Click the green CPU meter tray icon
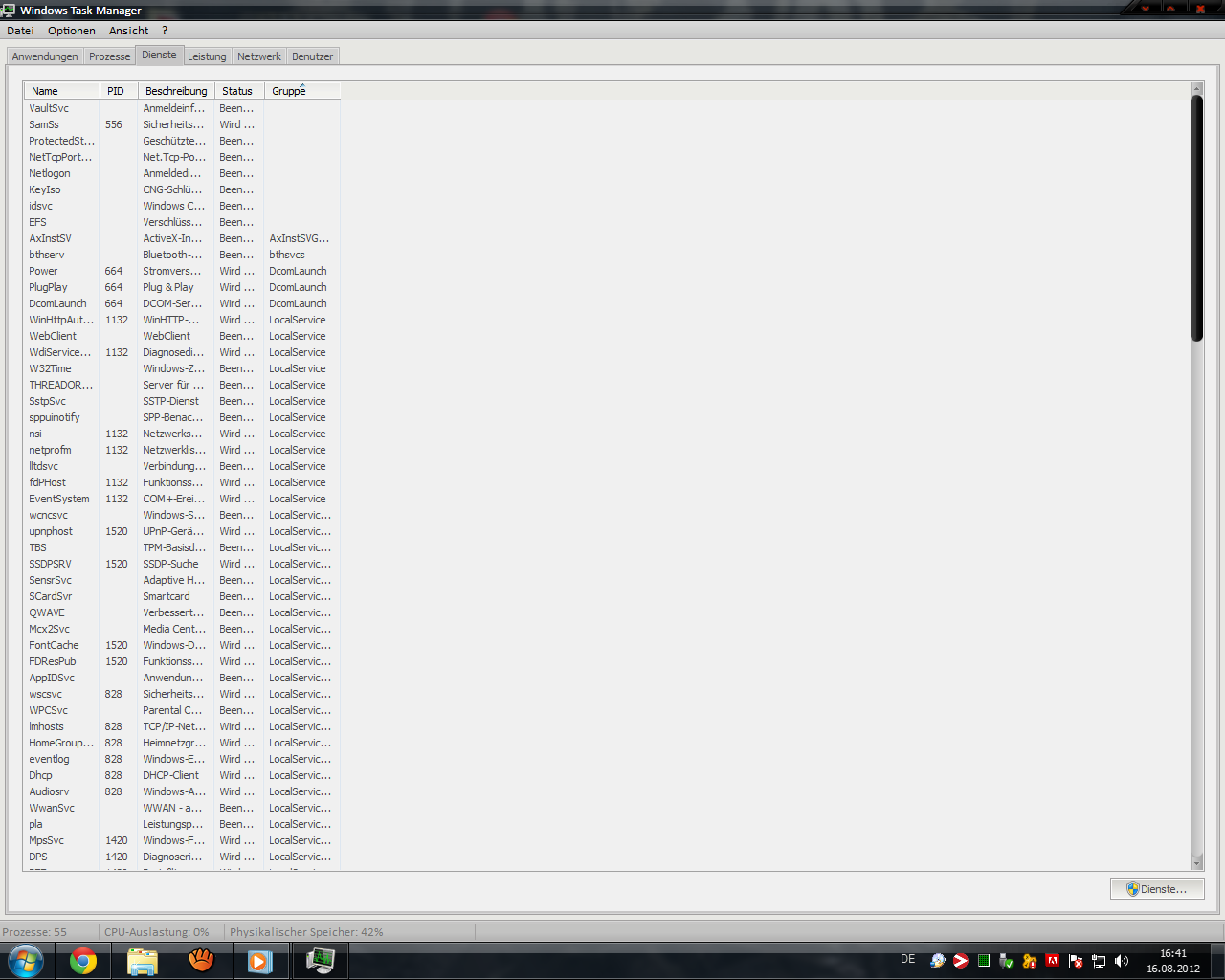The height and width of the screenshot is (980, 1225). click(x=984, y=960)
